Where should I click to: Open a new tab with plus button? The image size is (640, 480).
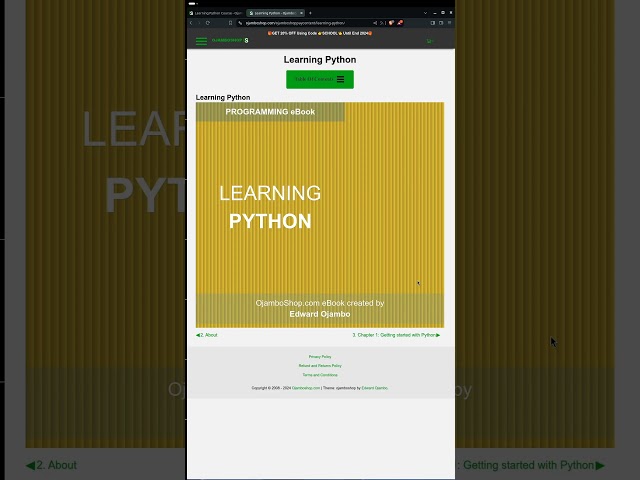click(310, 13)
